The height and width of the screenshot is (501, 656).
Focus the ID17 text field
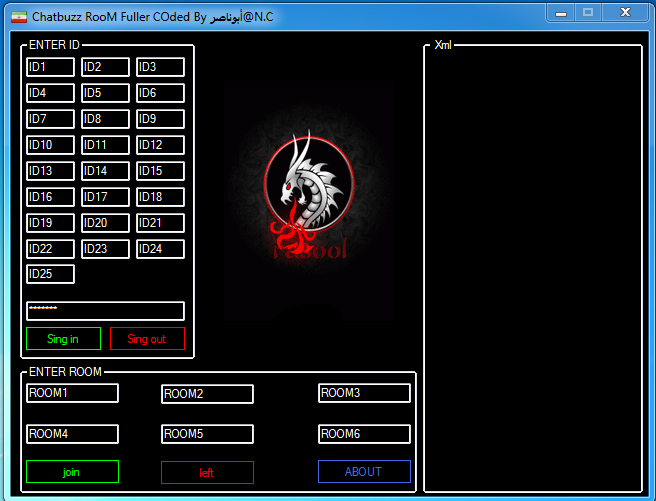[x=105, y=197]
